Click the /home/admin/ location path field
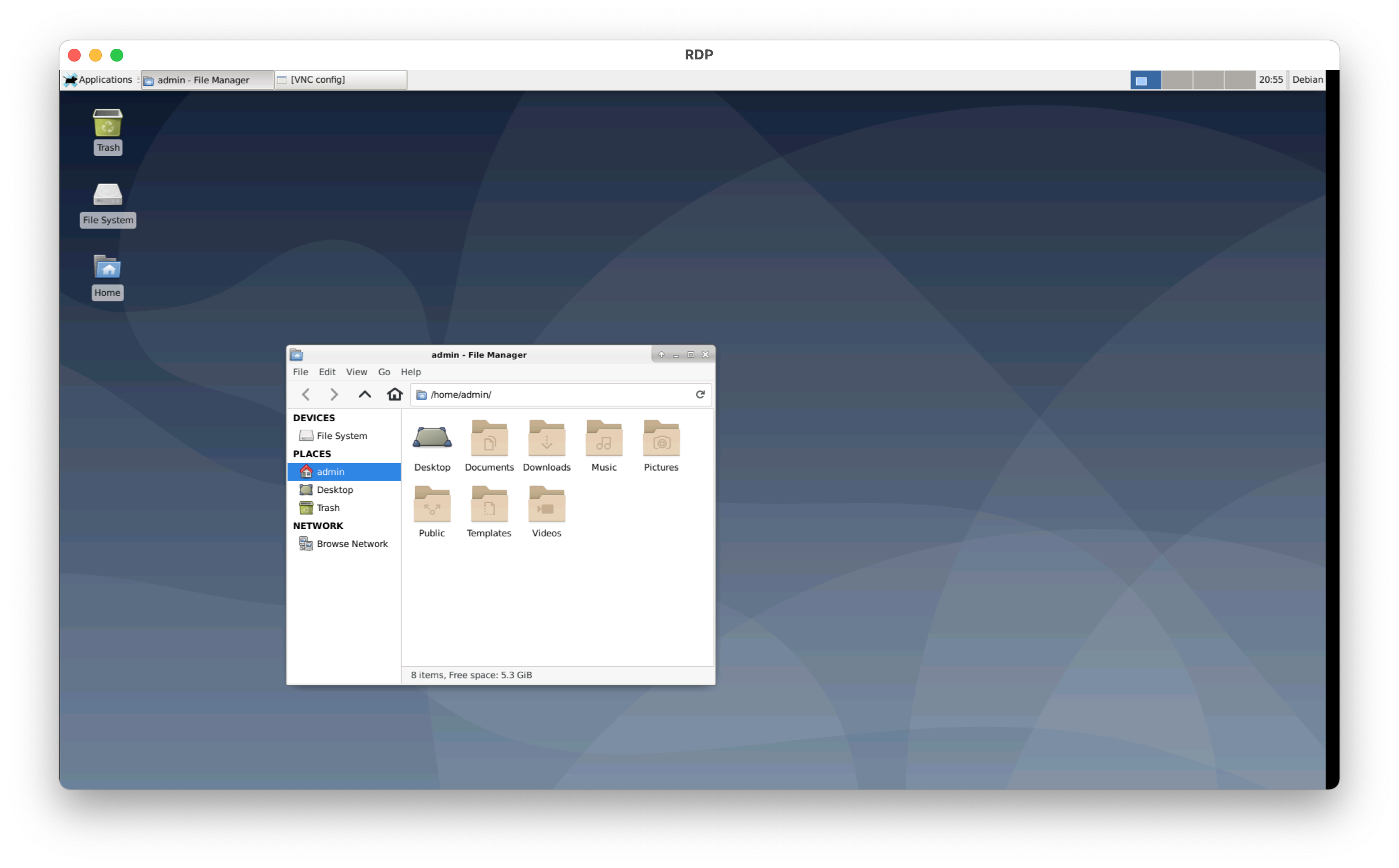1399x868 pixels. (557, 394)
